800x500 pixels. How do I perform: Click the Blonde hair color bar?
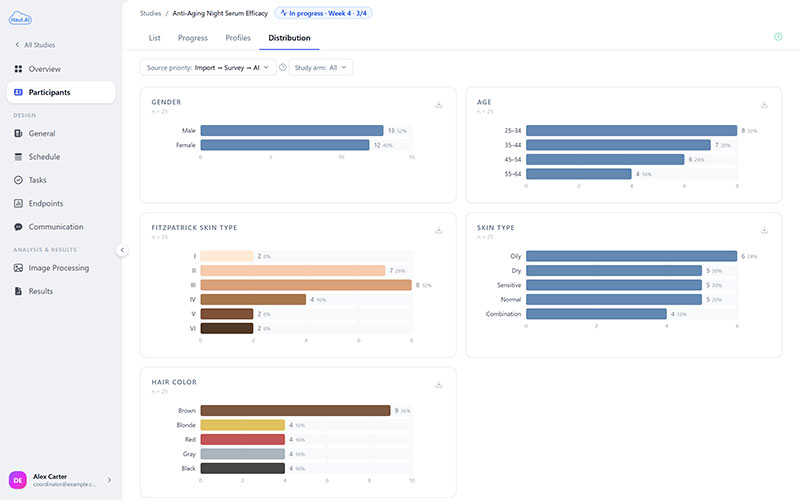click(243, 425)
